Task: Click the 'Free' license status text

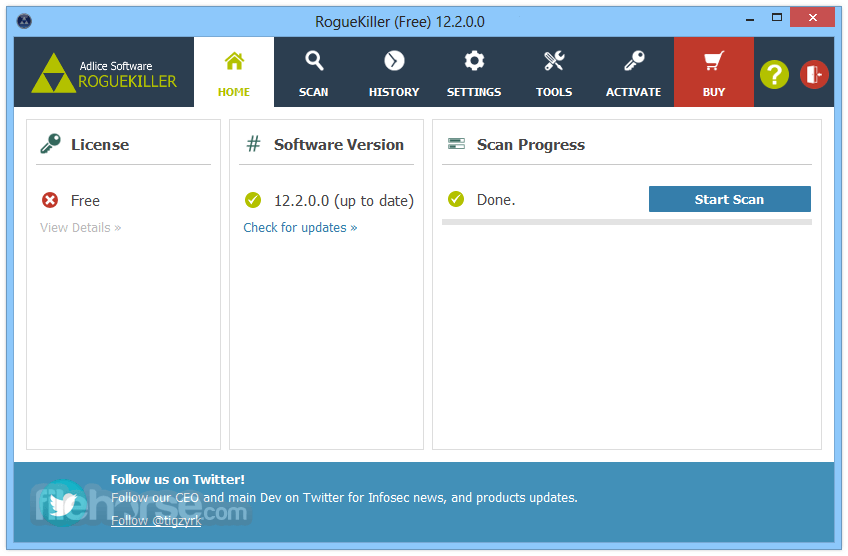Action: pos(85,201)
